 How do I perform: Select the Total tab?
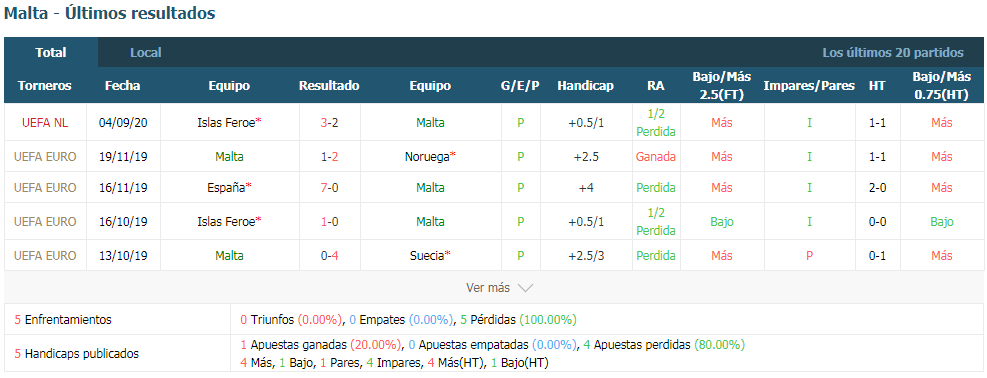tap(51, 53)
